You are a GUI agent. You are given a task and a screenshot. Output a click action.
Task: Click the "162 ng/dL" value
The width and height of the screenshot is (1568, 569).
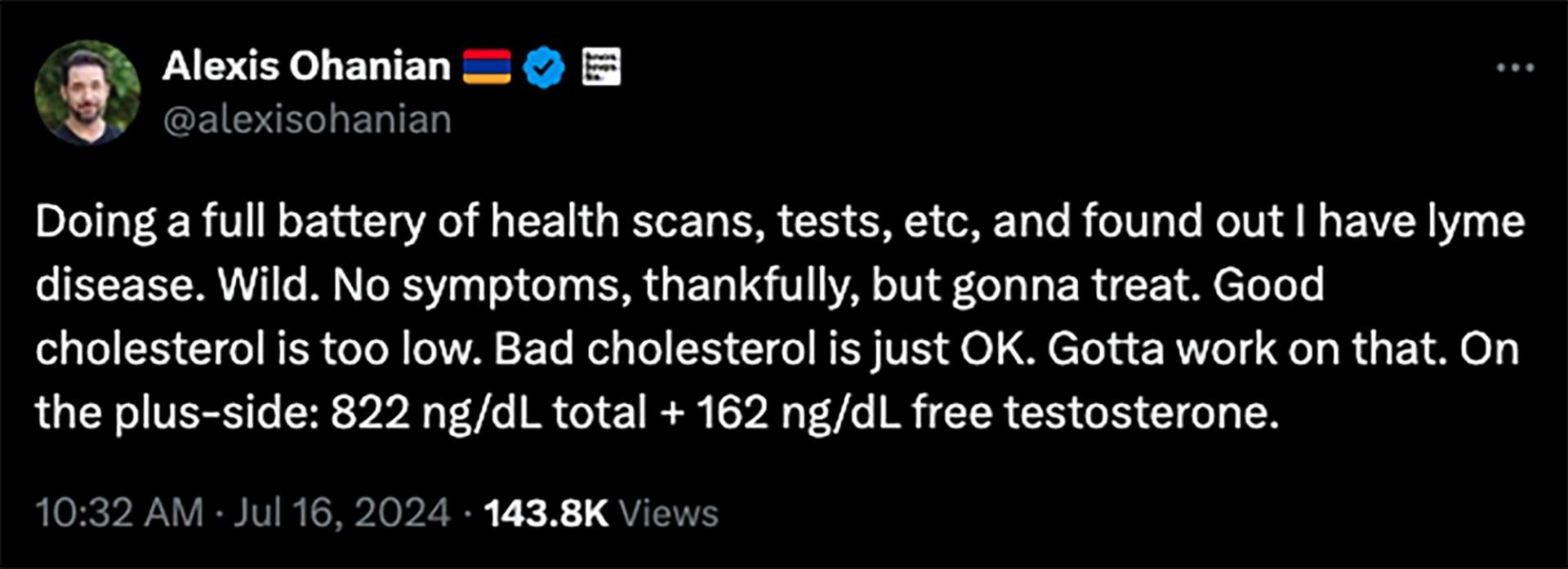pos(799,412)
